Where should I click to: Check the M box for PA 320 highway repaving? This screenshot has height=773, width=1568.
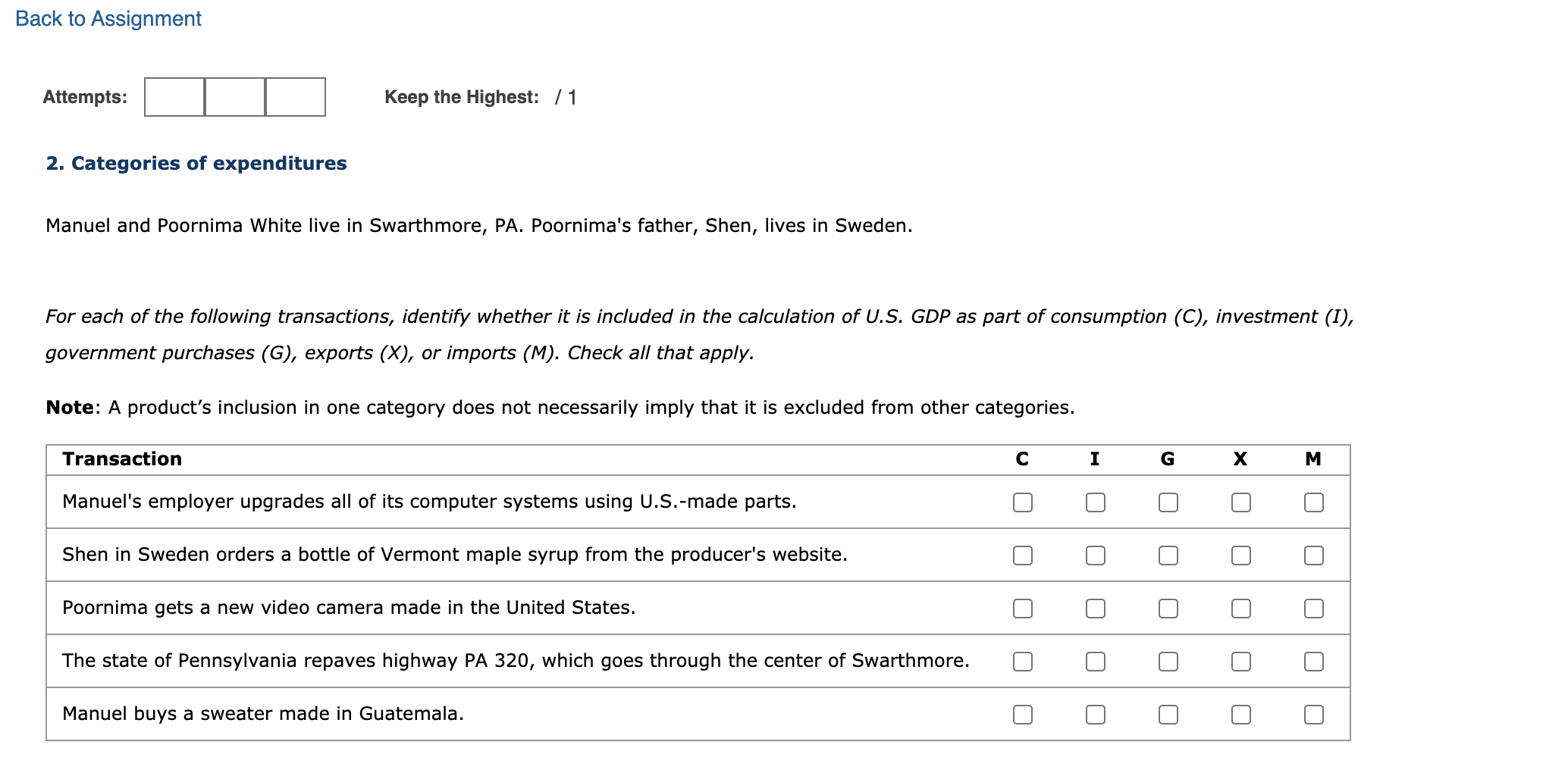(1312, 661)
